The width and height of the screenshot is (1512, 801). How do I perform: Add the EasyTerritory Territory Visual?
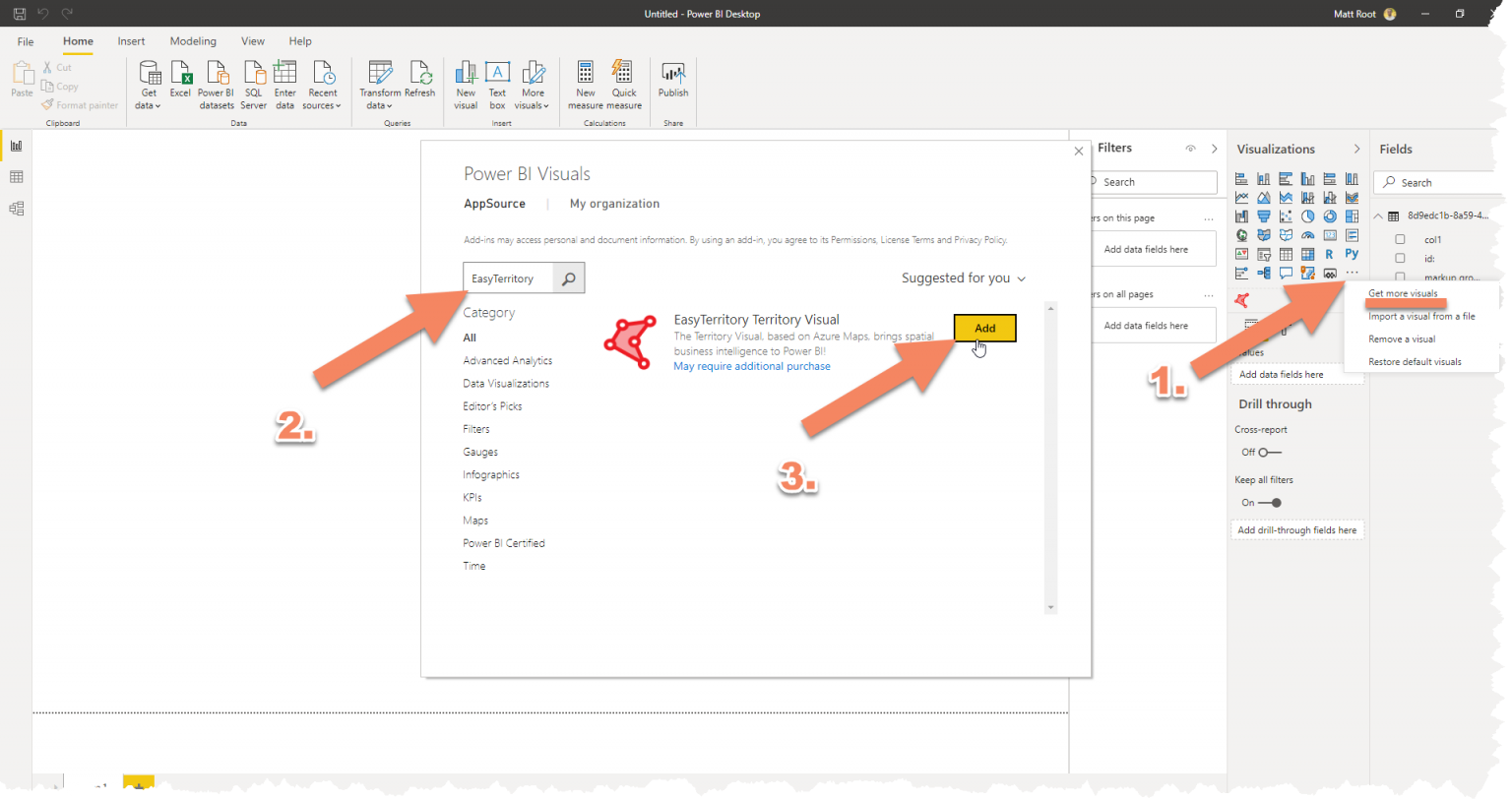click(x=983, y=328)
